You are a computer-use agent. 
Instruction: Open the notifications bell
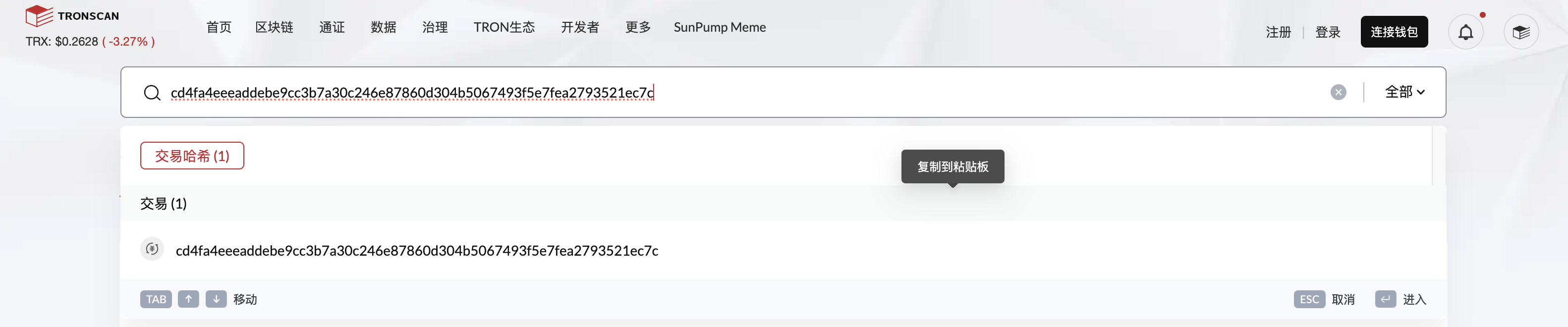click(1466, 32)
